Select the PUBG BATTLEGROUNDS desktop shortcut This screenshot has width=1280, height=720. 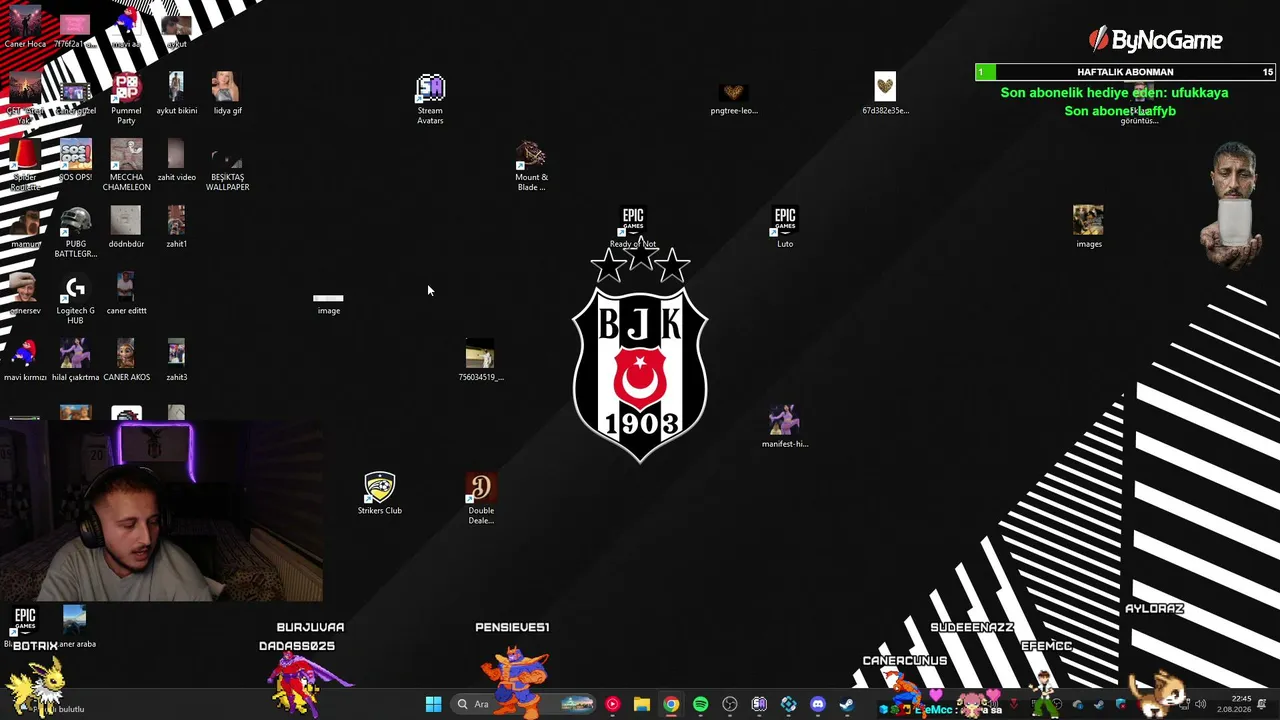click(x=75, y=233)
